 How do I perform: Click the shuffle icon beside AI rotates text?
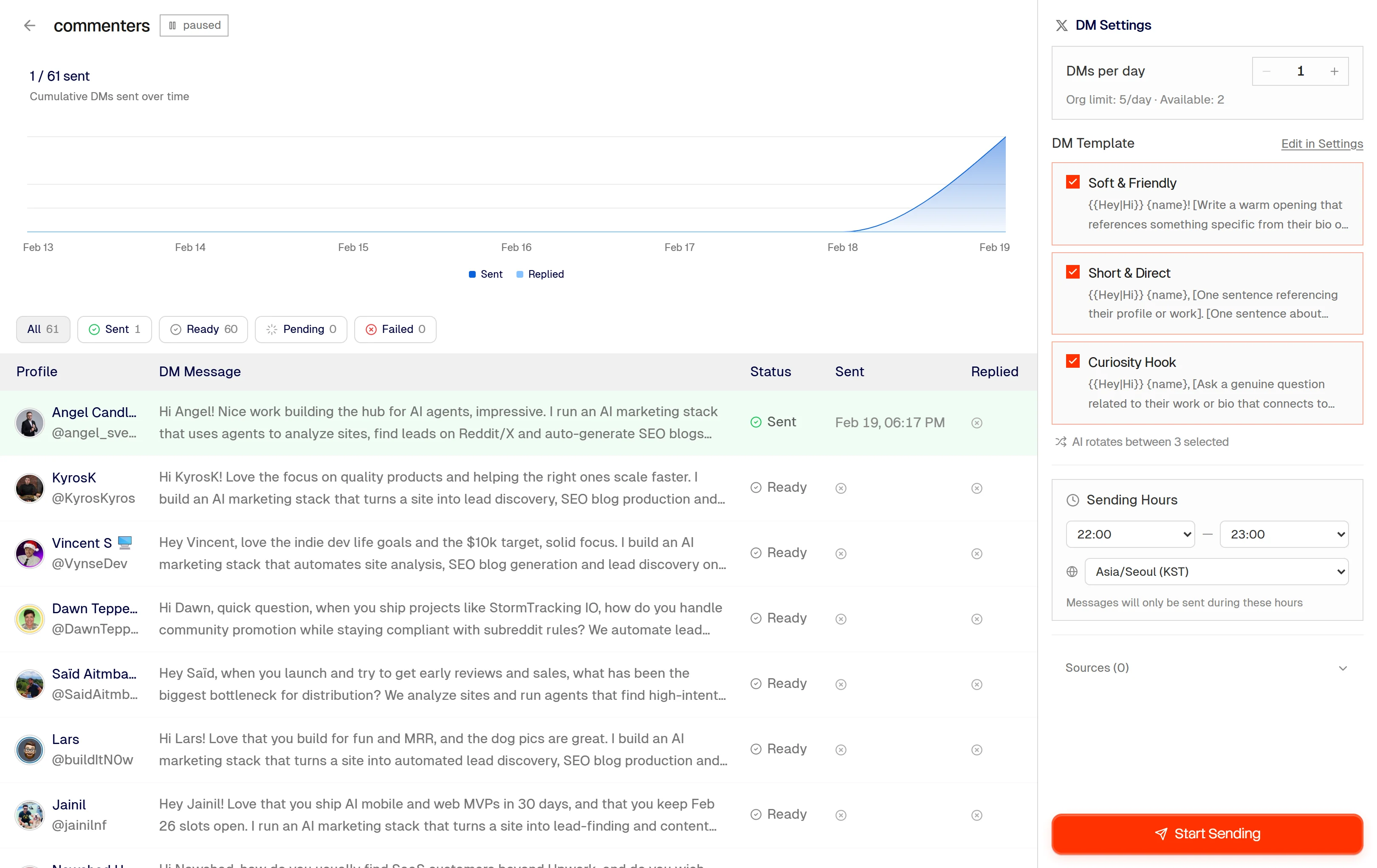coord(1060,442)
